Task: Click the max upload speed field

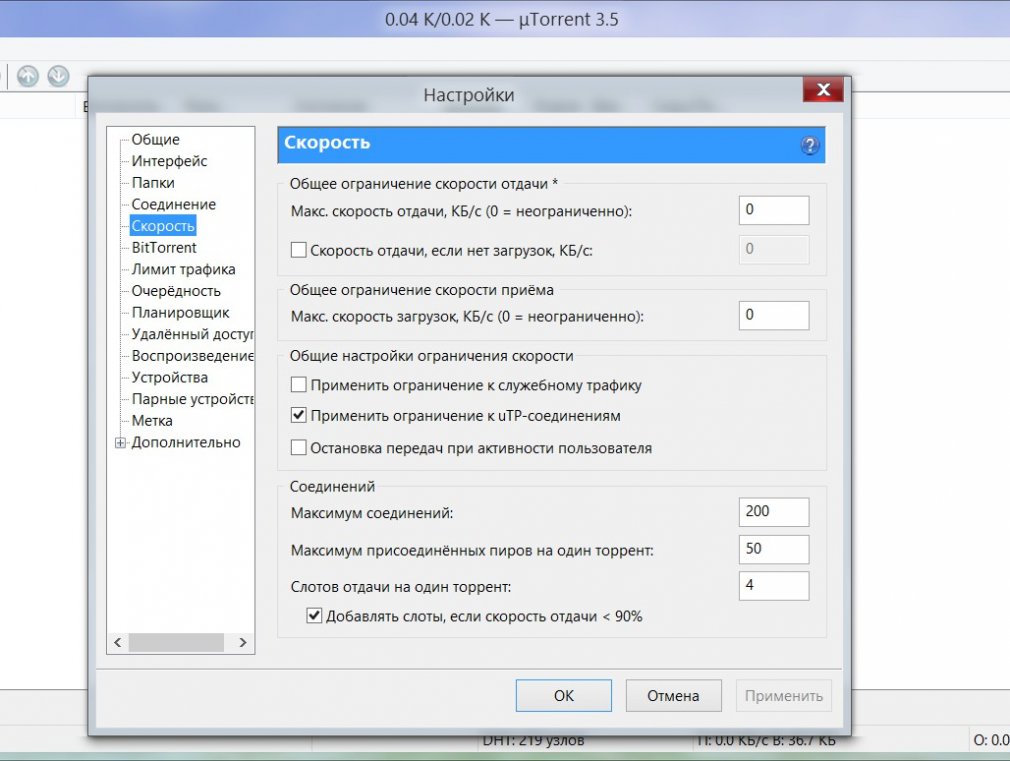Action: click(774, 210)
